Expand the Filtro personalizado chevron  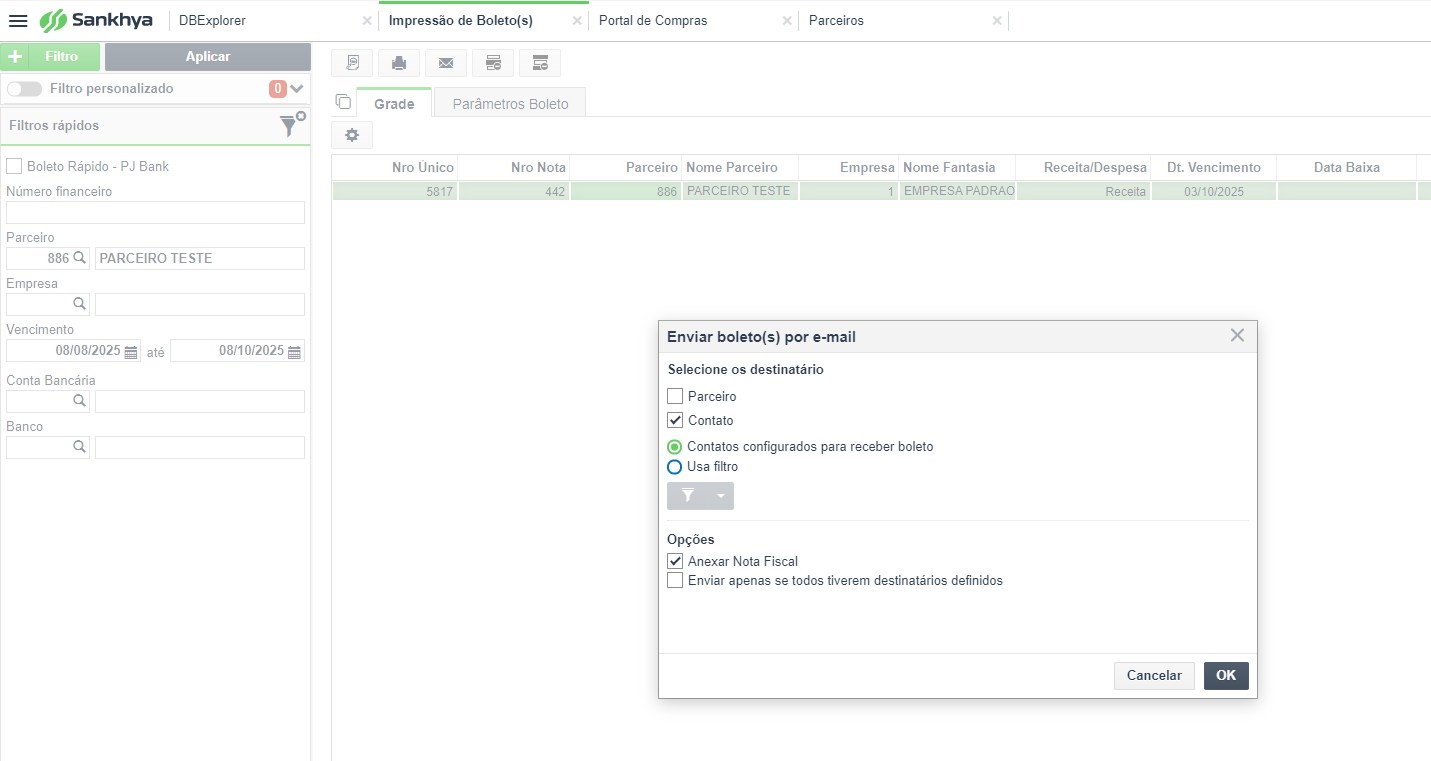tap(296, 89)
